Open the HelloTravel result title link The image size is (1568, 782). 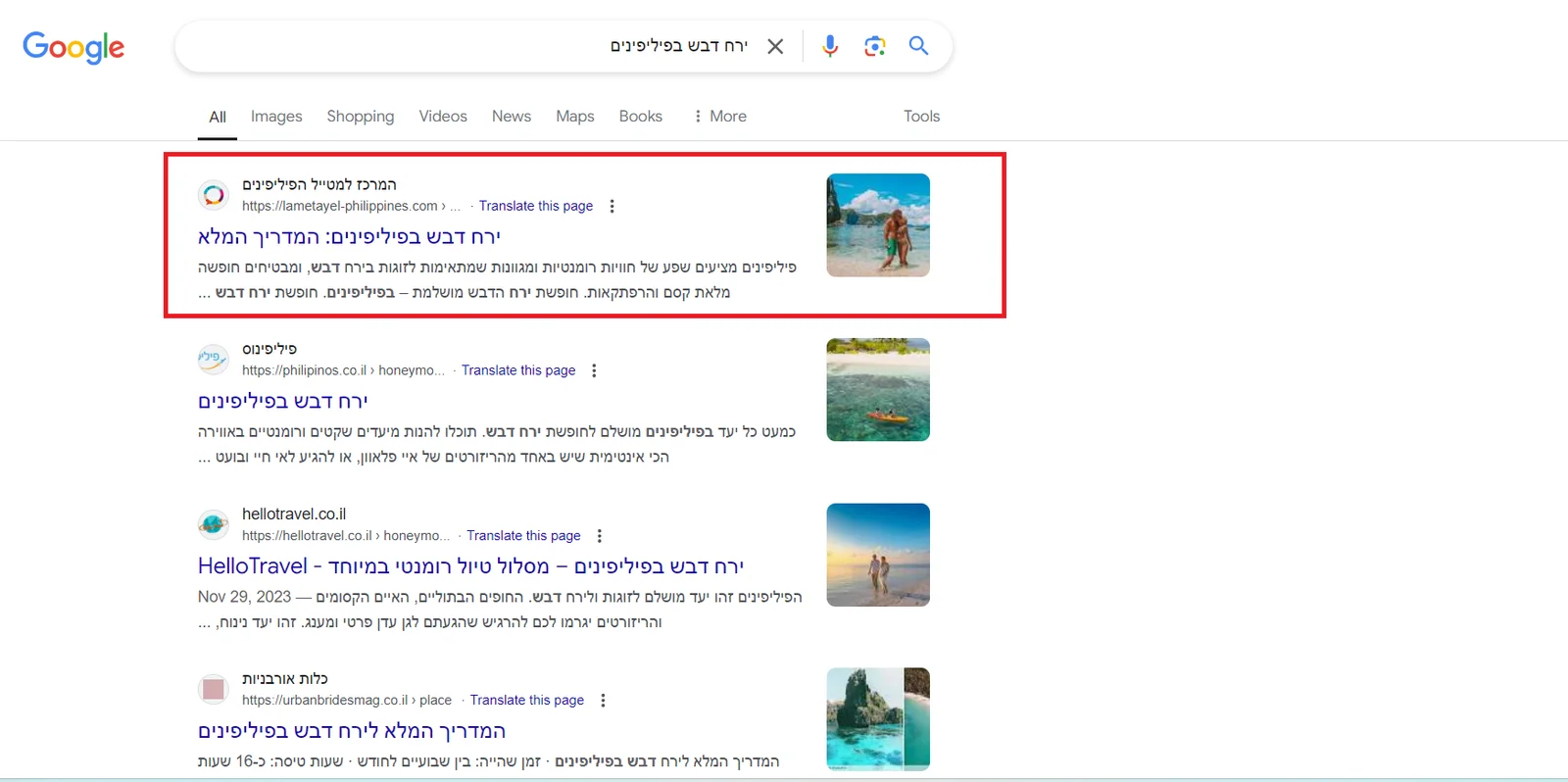click(470, 566)
